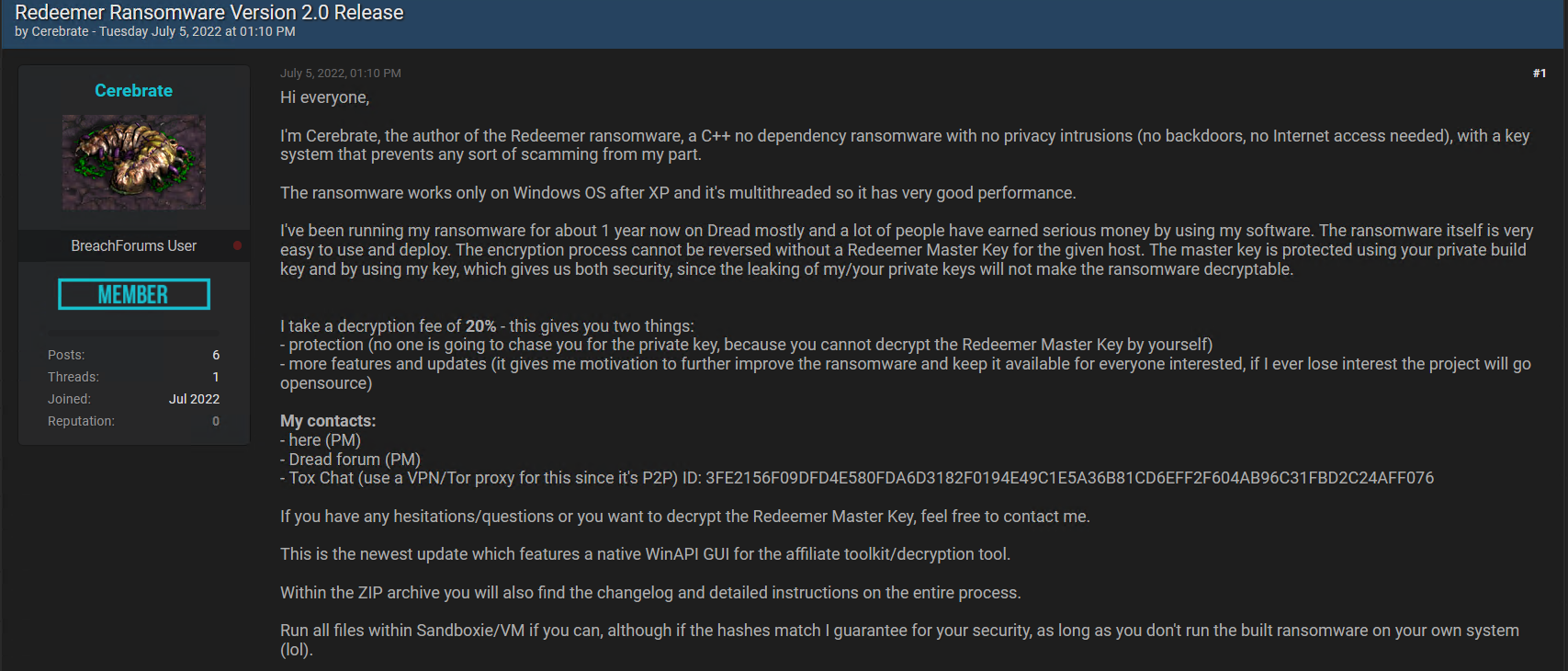Open the user's posts count of 6
Viewport: 1568px width, 671px height.
coord(216,355)
